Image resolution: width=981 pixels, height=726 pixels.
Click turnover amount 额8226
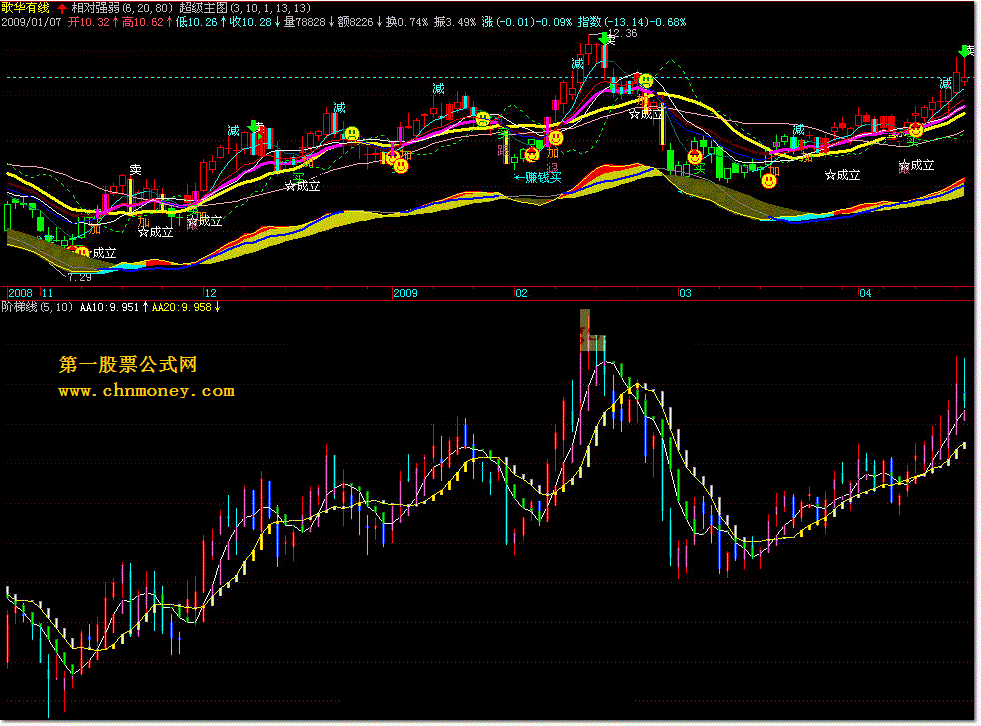tap(355, 23)
